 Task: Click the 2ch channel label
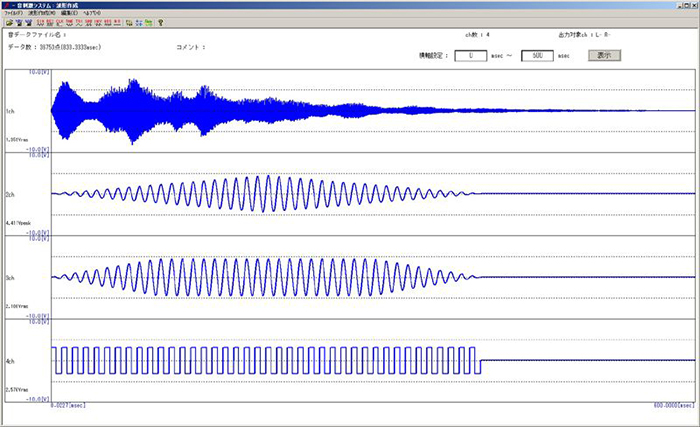click(10, 195)
